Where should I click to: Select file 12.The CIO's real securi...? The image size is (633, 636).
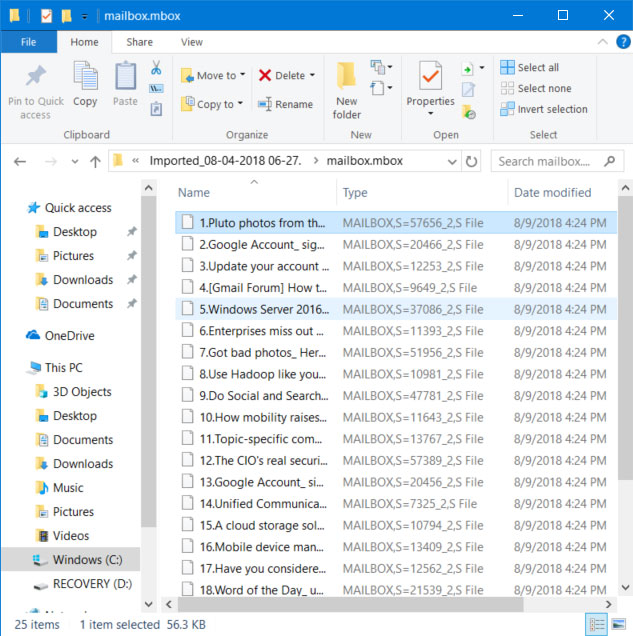coord(396,460)
